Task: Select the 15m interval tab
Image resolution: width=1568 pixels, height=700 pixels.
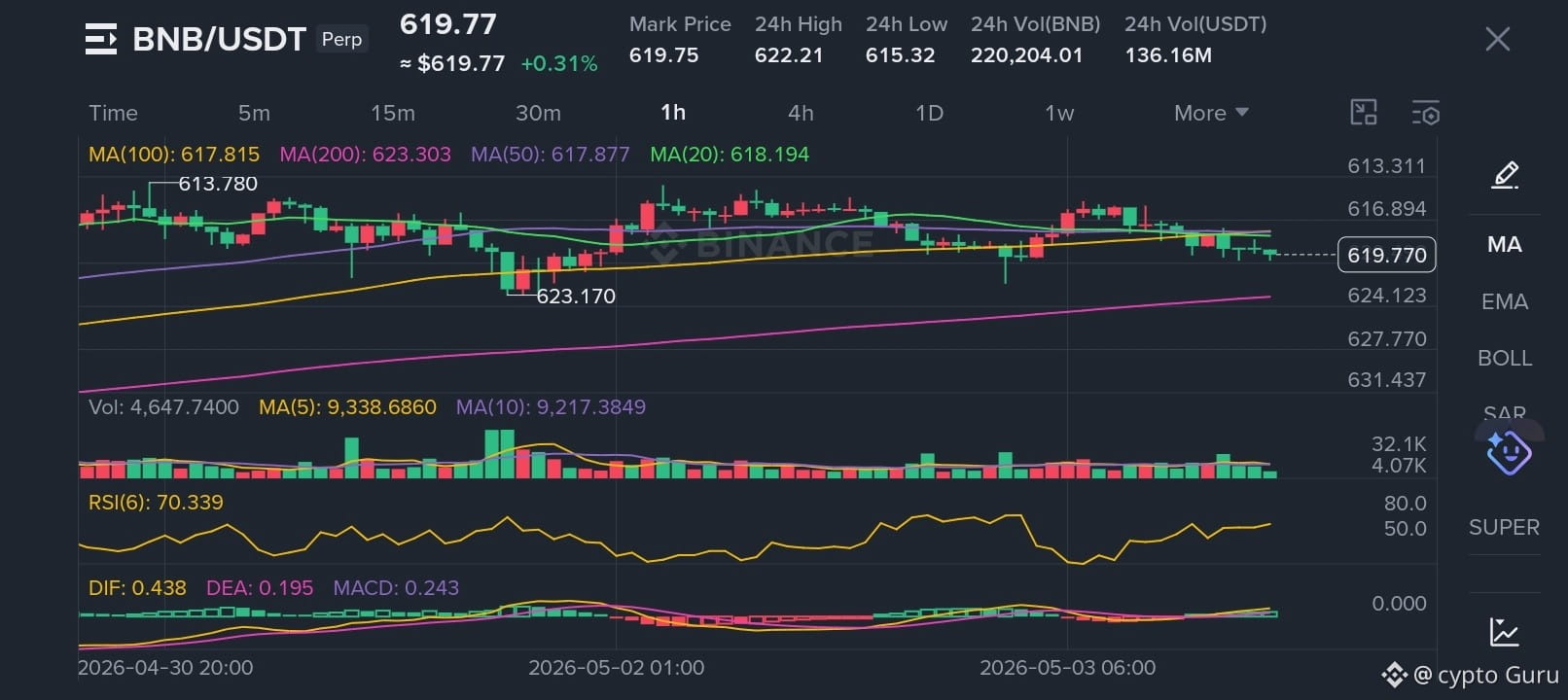Action: [x=393, y=113]
